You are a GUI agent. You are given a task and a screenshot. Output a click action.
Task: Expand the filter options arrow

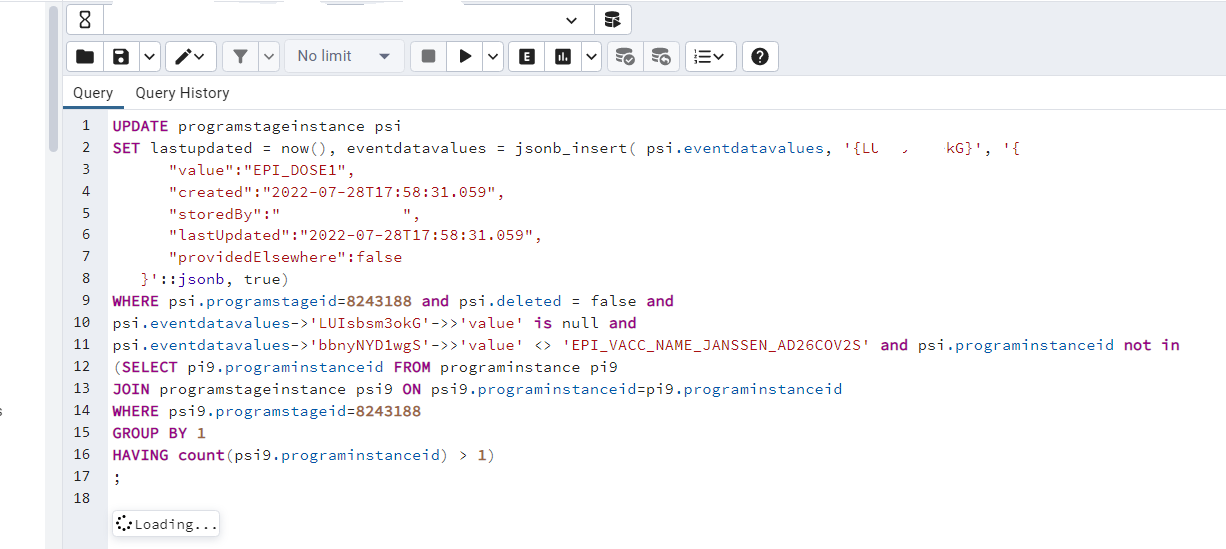pos(268,57)
